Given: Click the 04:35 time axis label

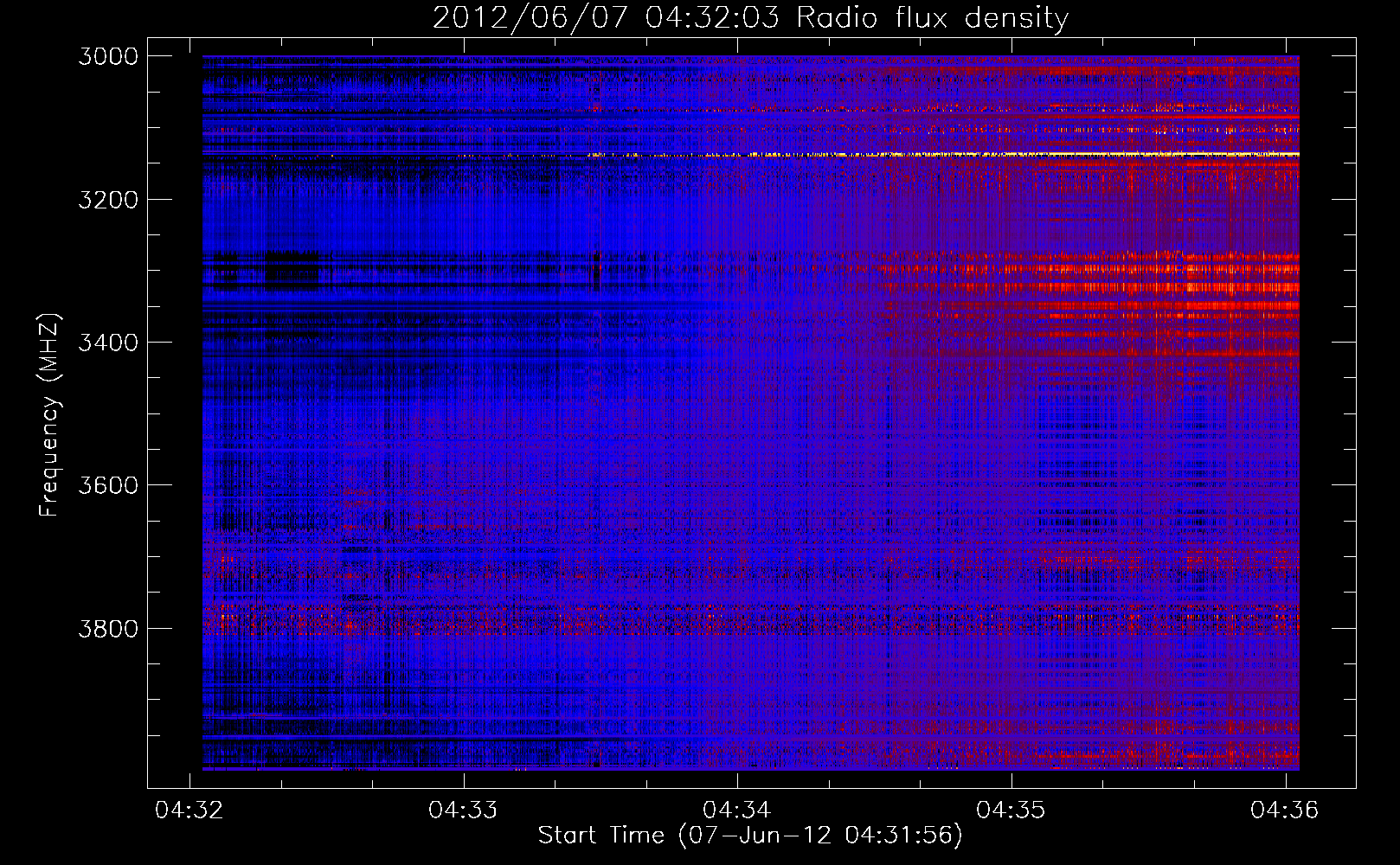Looking at the screenshot, I should click(x=1011, y=810).
